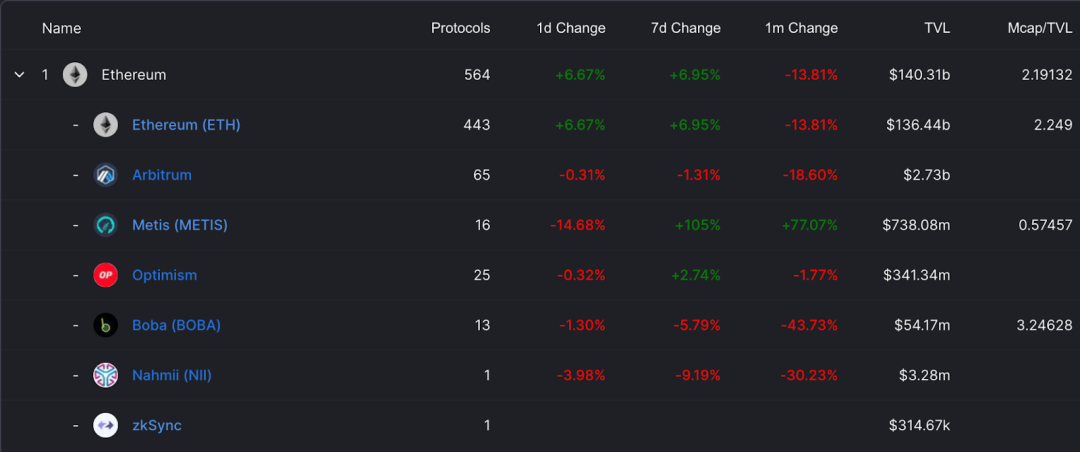Screen dimensions: 1080x452
Task: Collapse the Ethereum row chevron
Action: (19, 74)
